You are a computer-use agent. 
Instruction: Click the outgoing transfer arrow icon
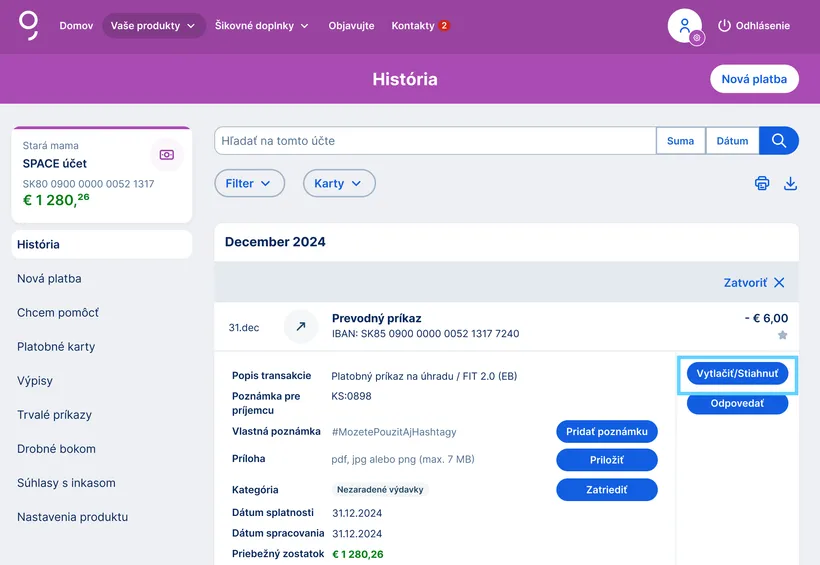[x=300, y=327]
